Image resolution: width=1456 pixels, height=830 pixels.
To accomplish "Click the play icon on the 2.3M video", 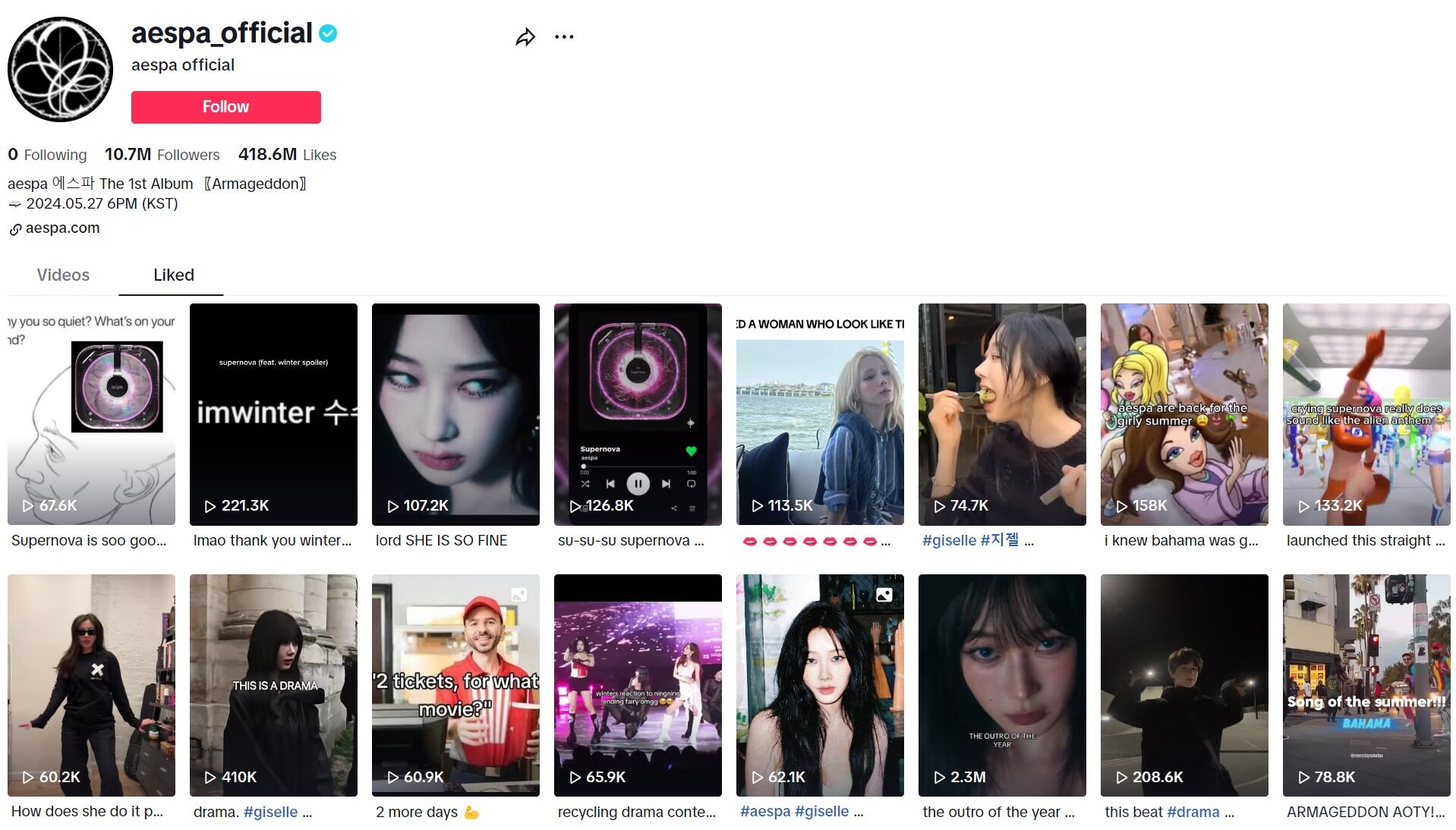I will (940, 777).
